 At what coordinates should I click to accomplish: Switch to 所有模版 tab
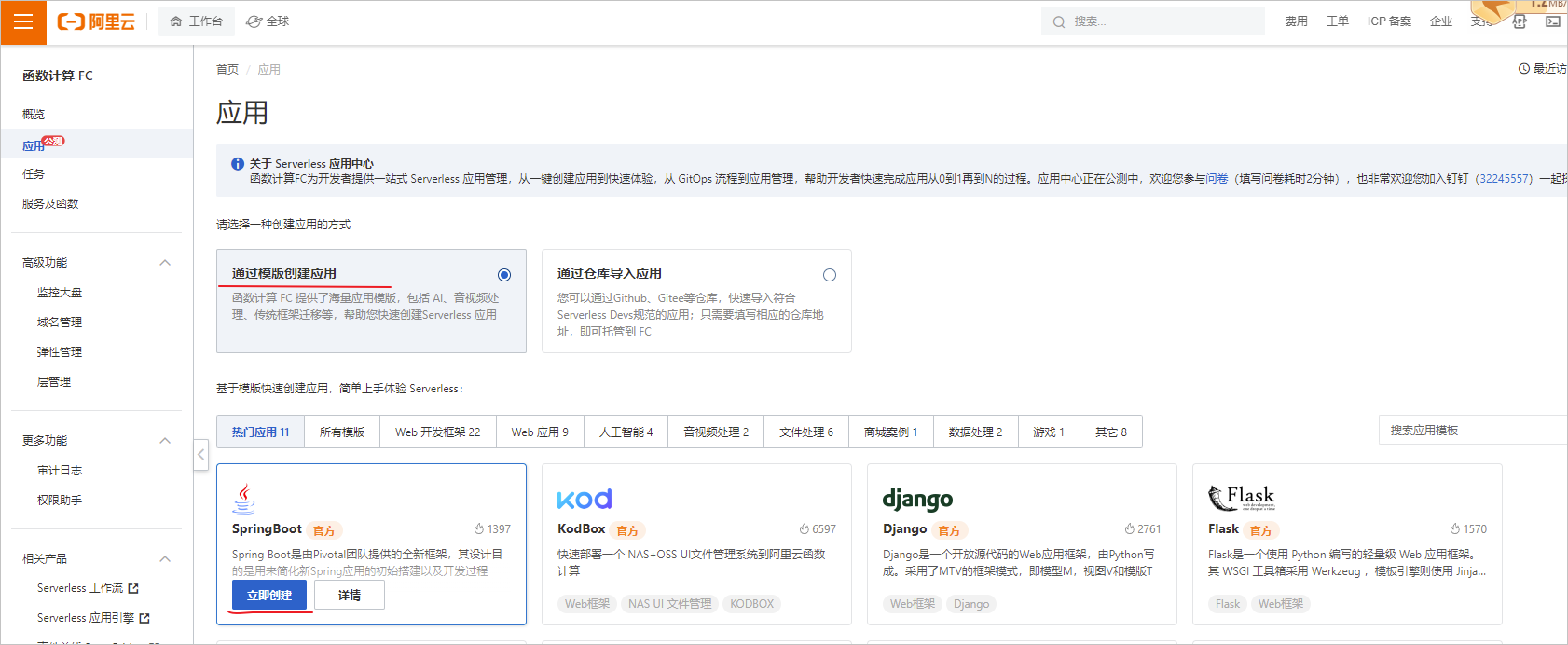[x=342, y=432]
